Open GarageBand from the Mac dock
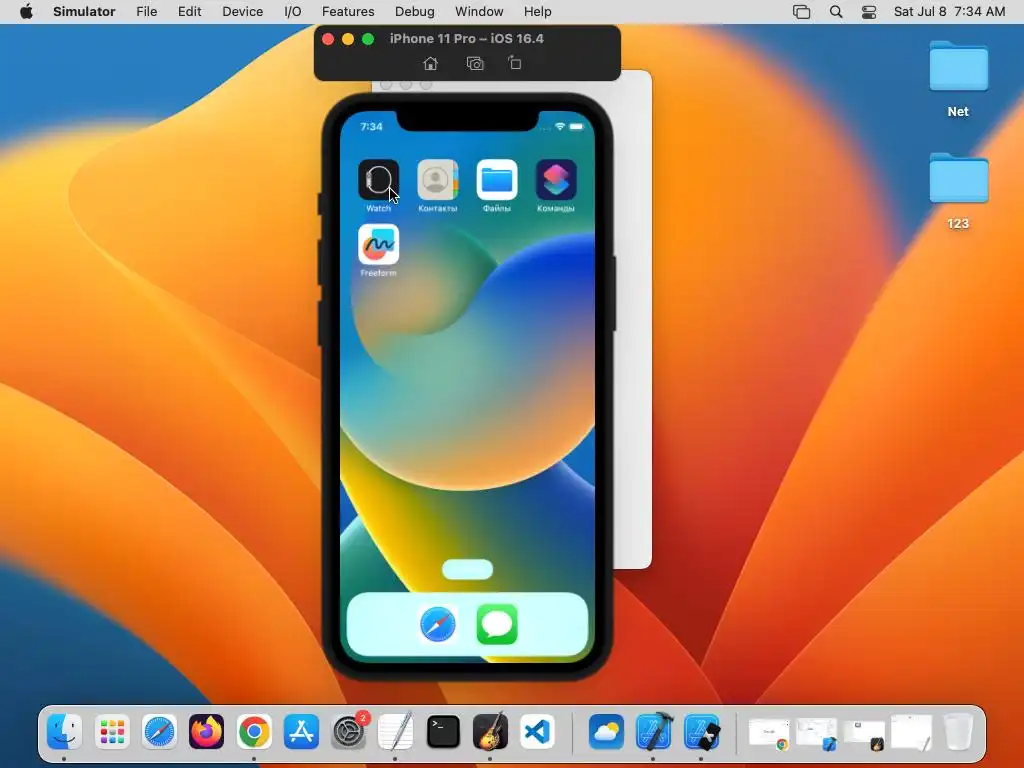1024x768 pixels. click(x=490, y=731)
